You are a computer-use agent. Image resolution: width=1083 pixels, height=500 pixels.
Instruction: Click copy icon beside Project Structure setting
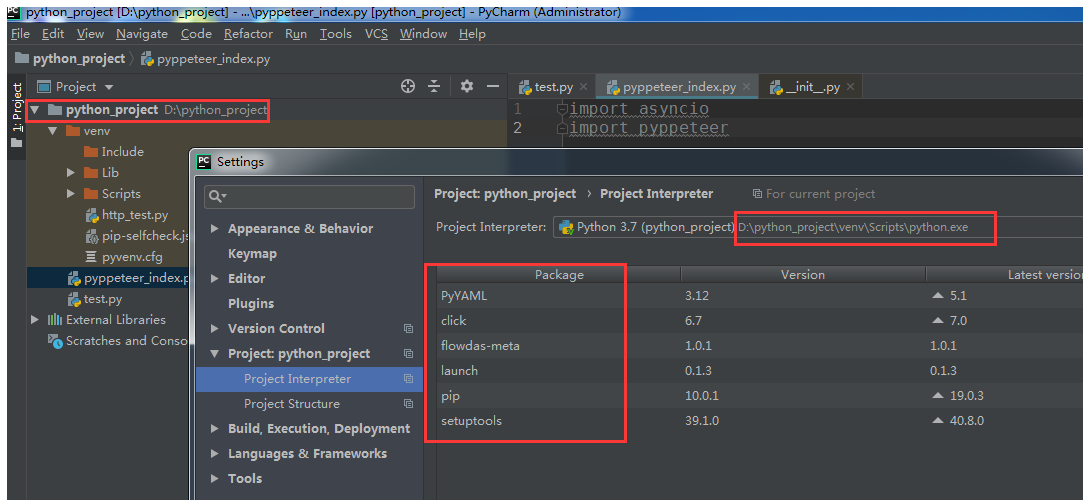click(x=408, y=404)
